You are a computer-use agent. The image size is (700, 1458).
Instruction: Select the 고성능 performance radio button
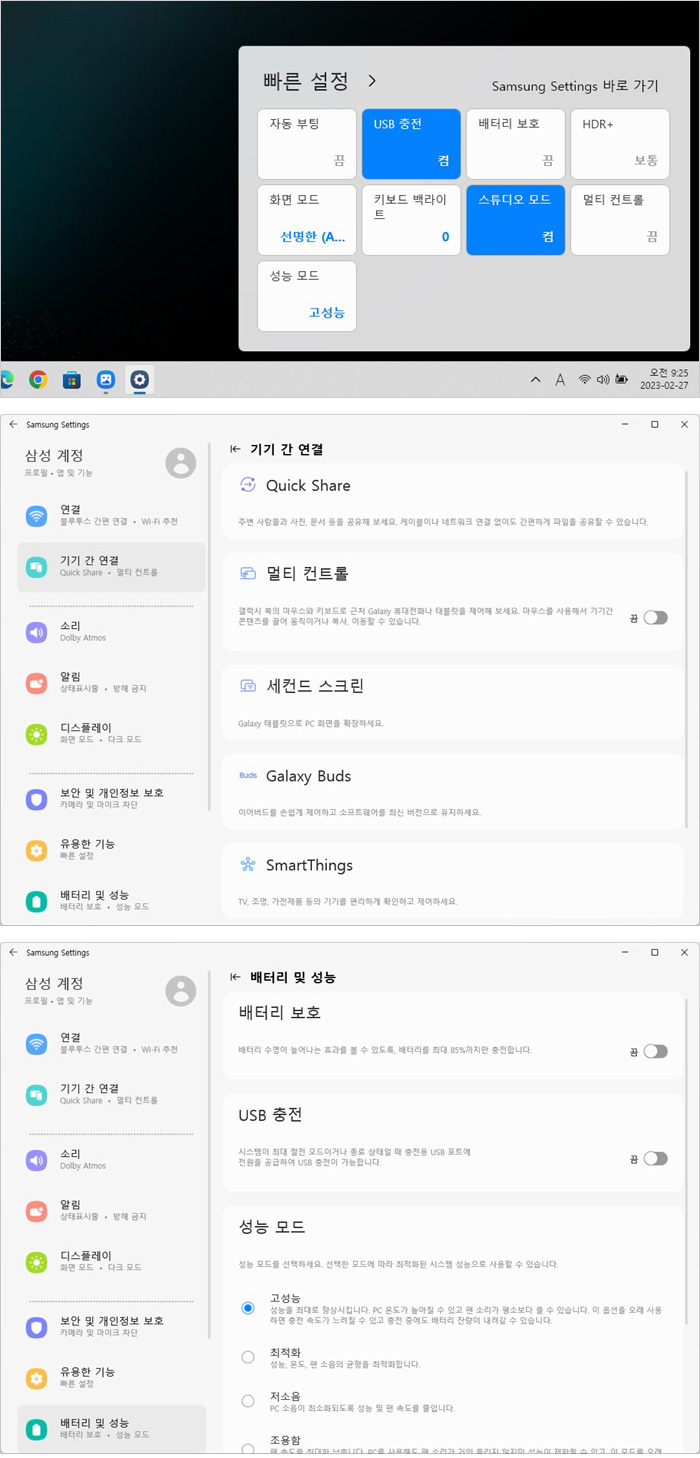click(248, 1308)
